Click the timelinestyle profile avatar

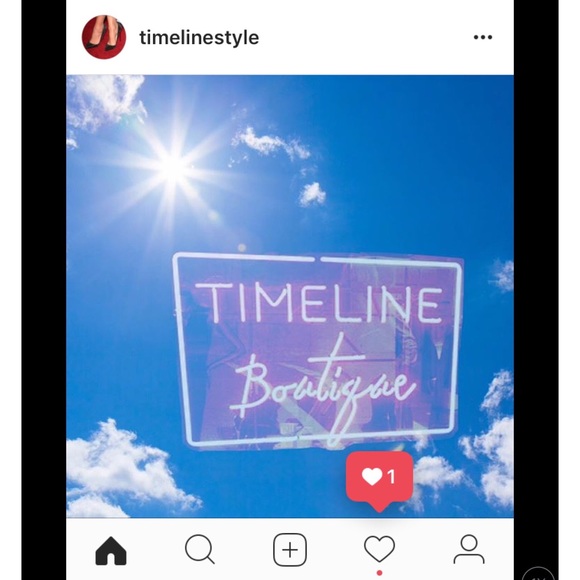[x=104, y=37]
